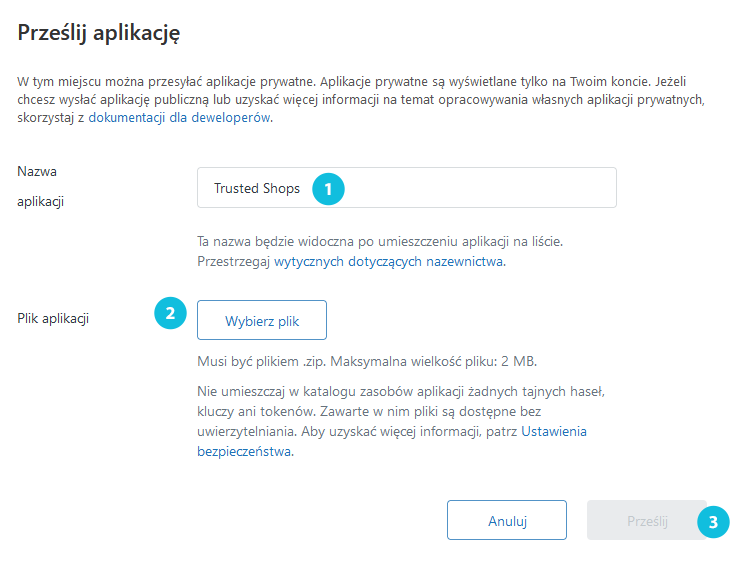
Task: Click the numbered badge 3 icon
Action: coord(713,522)
